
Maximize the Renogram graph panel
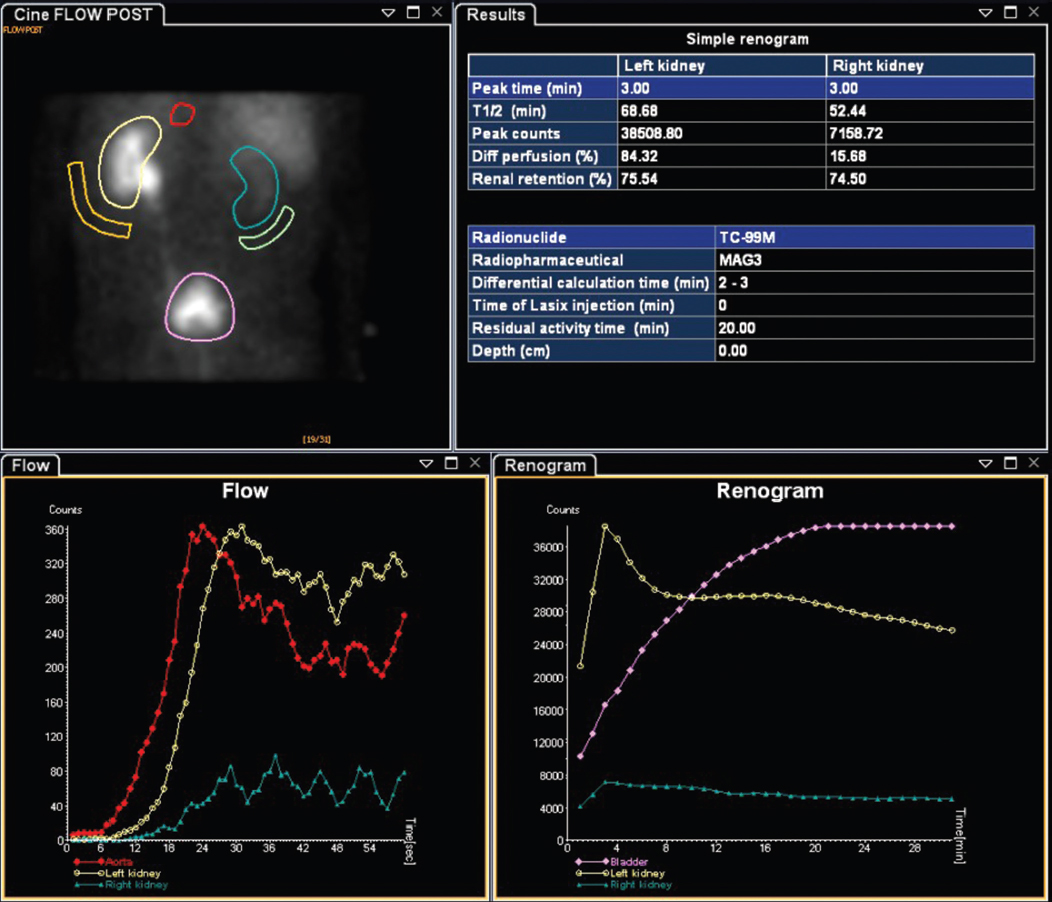click(1010, 464)
